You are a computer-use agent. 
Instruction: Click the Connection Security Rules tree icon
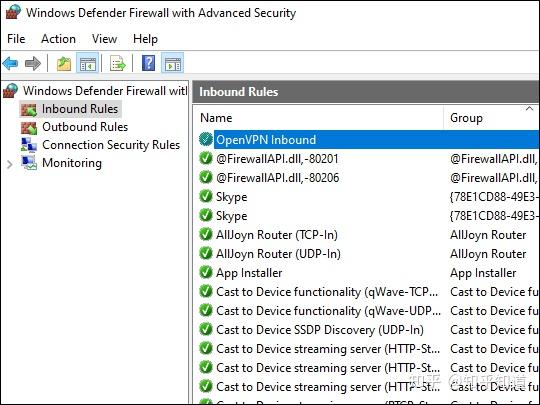coord(29,145)
